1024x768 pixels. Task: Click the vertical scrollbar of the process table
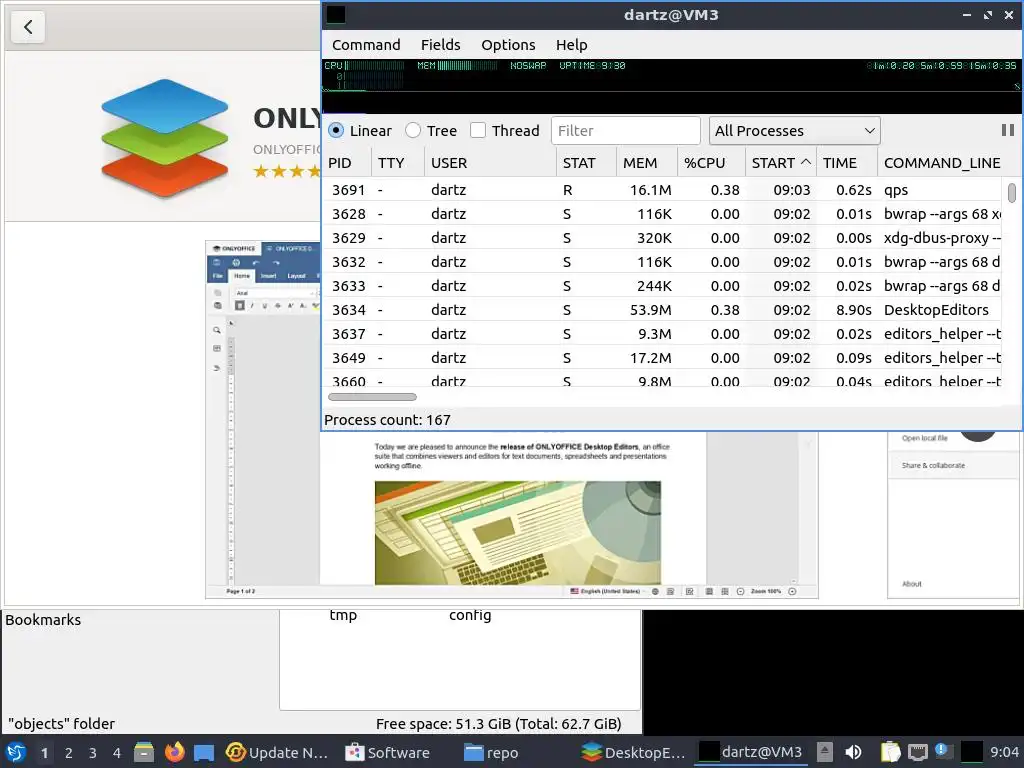(1012, 193)
